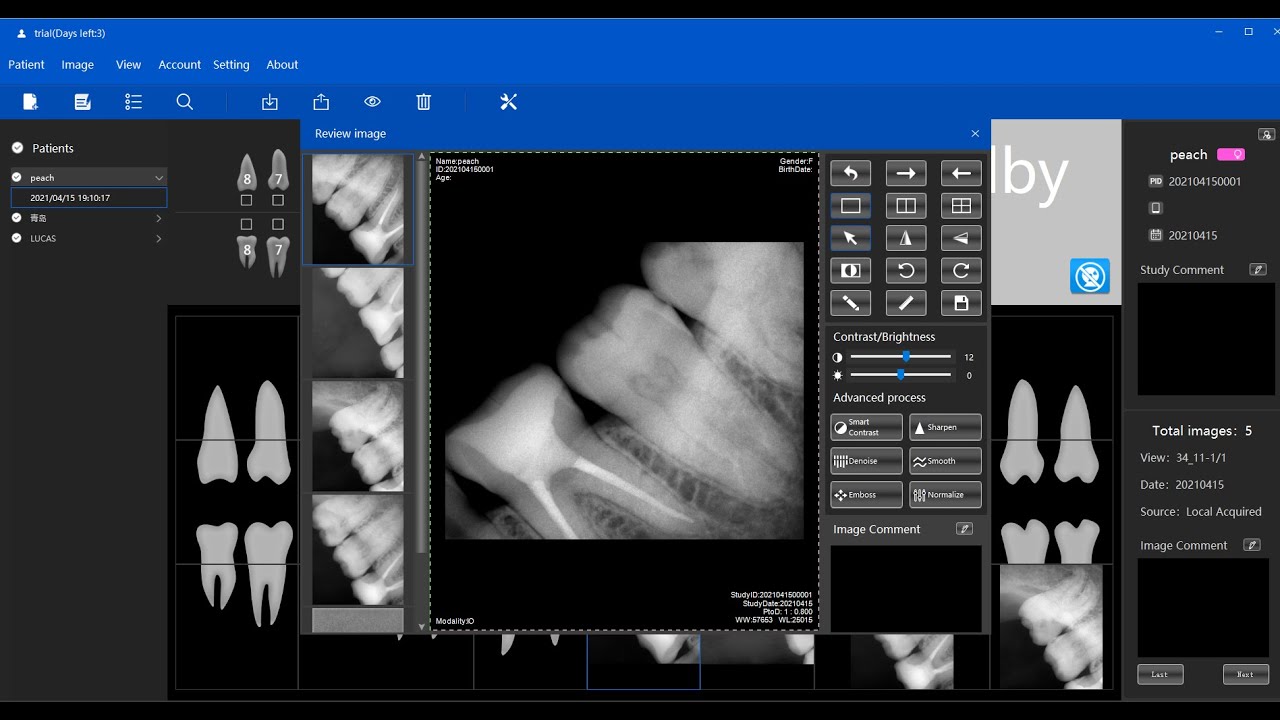
Task: Apply the Emboss filter
Action: (866, 495)
